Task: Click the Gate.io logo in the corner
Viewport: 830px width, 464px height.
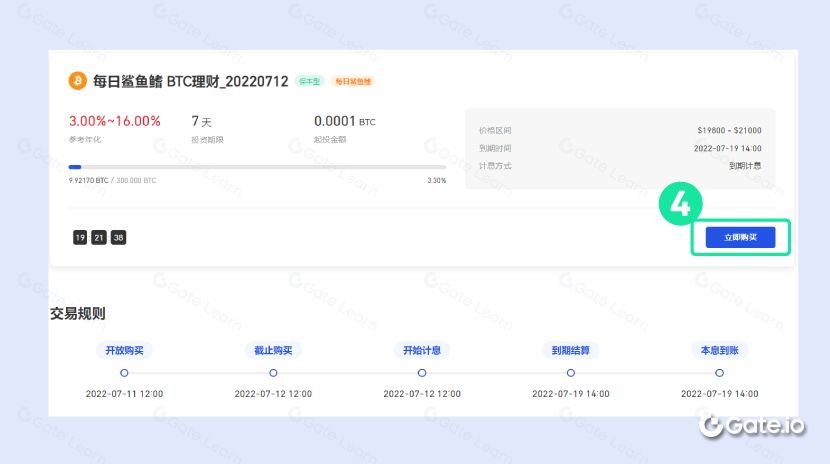Action: click(x=752, y=425)
